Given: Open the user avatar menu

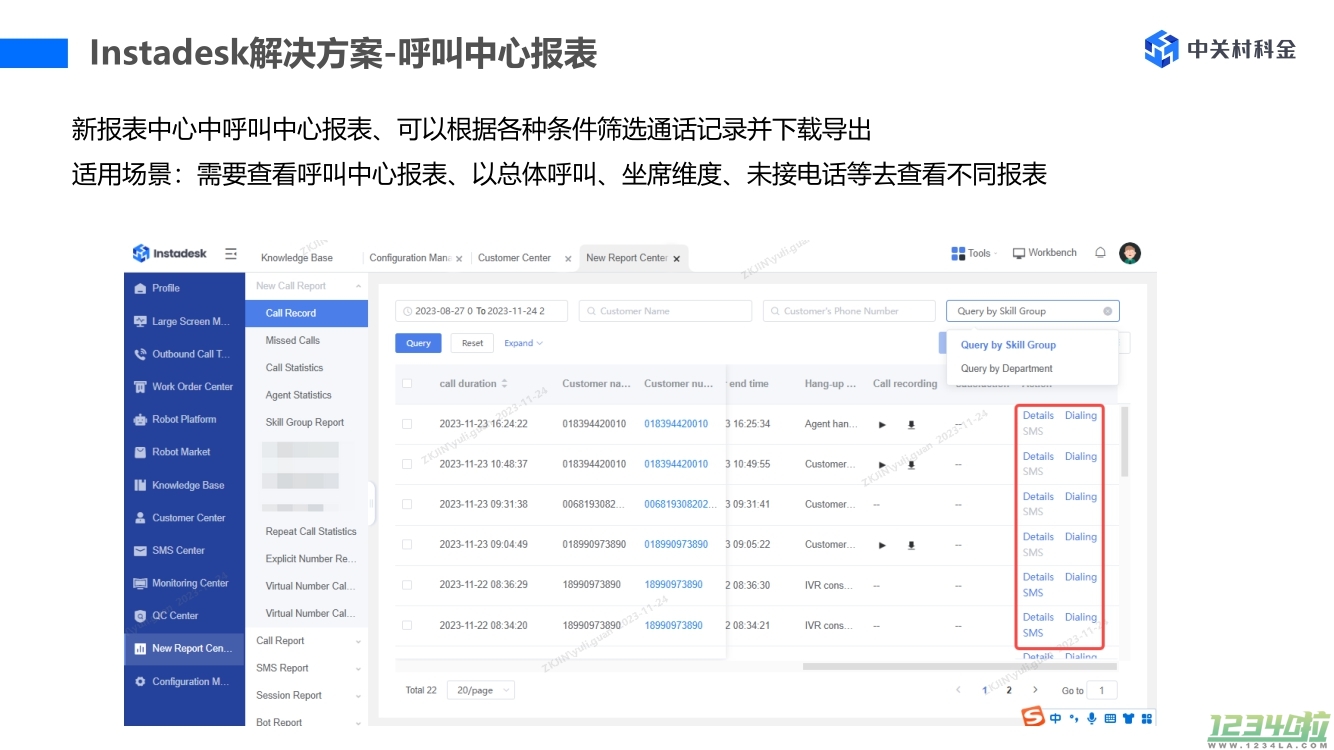Looking at the screenshot, I should pyautogui.click(x=1130, y=253).
